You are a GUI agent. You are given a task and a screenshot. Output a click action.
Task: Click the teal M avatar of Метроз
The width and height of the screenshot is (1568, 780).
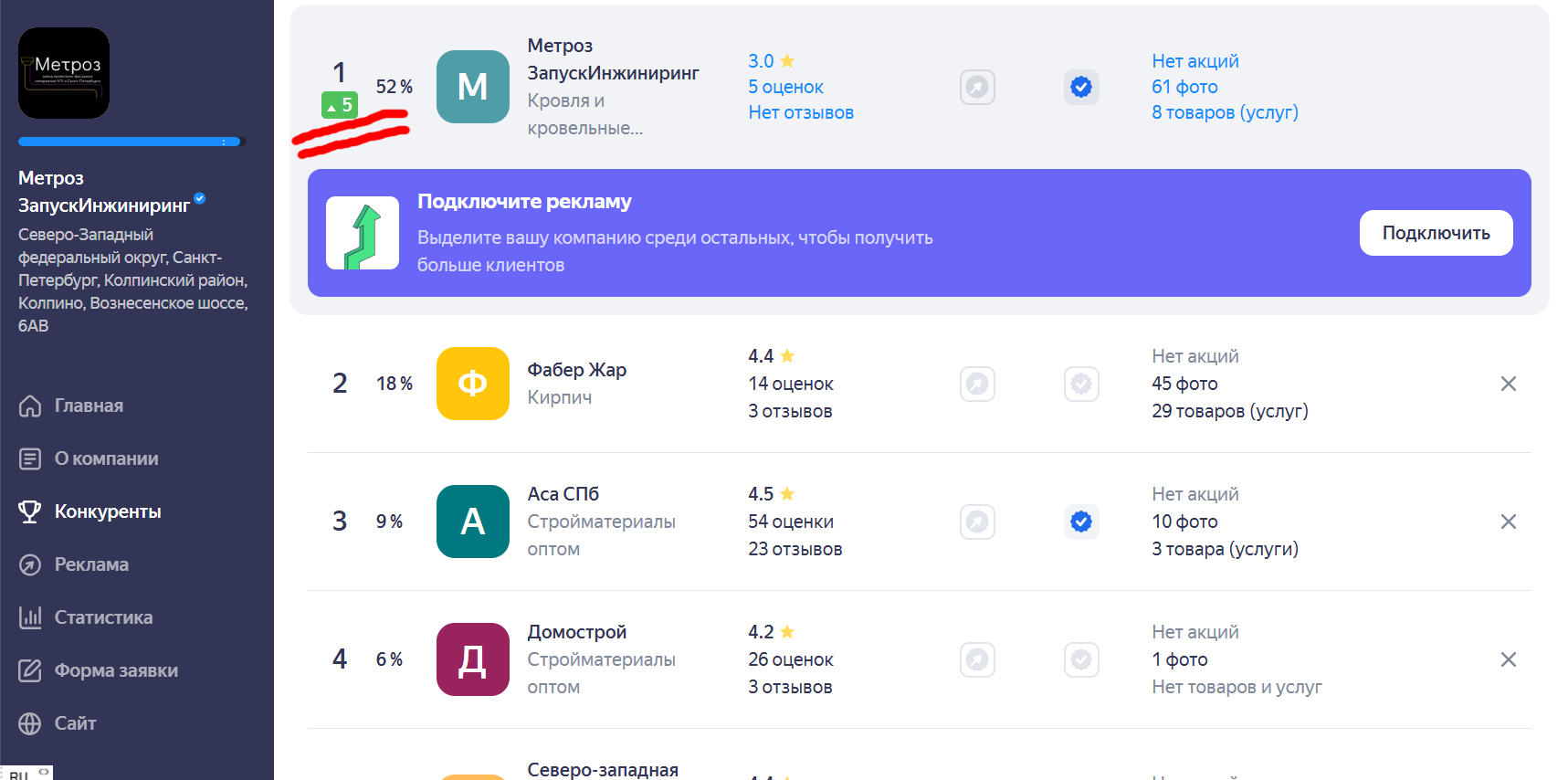pos(472,87)
